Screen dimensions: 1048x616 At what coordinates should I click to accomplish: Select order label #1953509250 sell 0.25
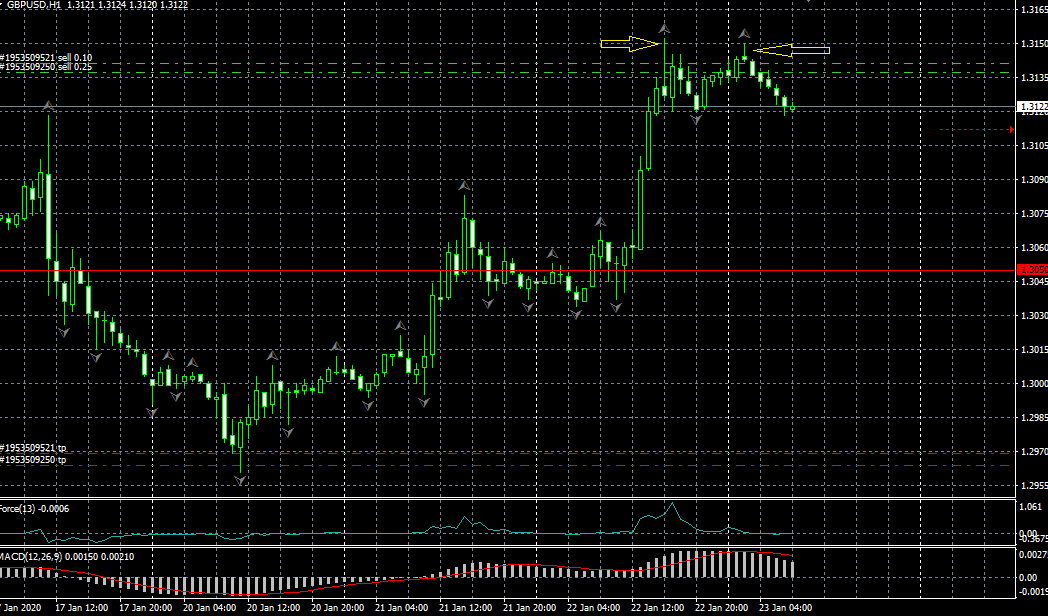(x=46, y=67)
